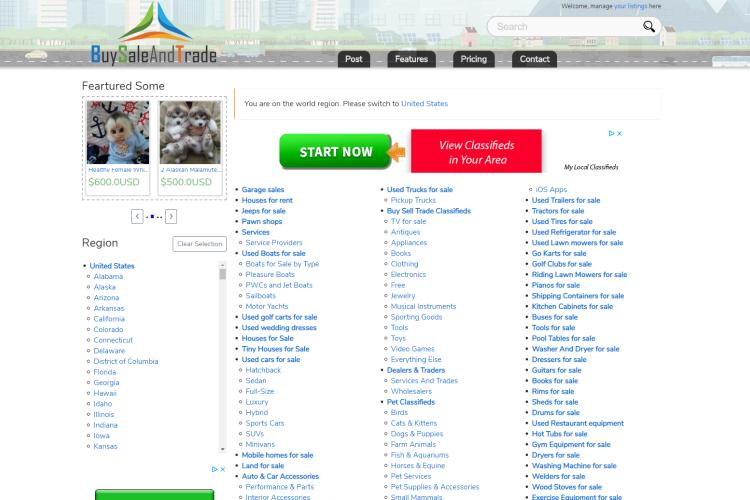Open the Alaskan Malamute puppies thumbnail
The width and height of the screenshot is (750, 500).
(190, 133)
